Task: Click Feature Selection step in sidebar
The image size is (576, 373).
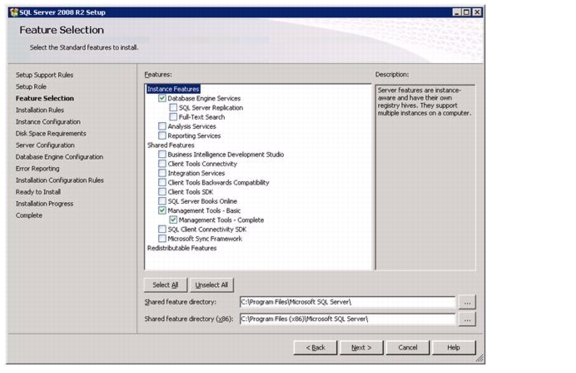Action: [x=45, y=98]
